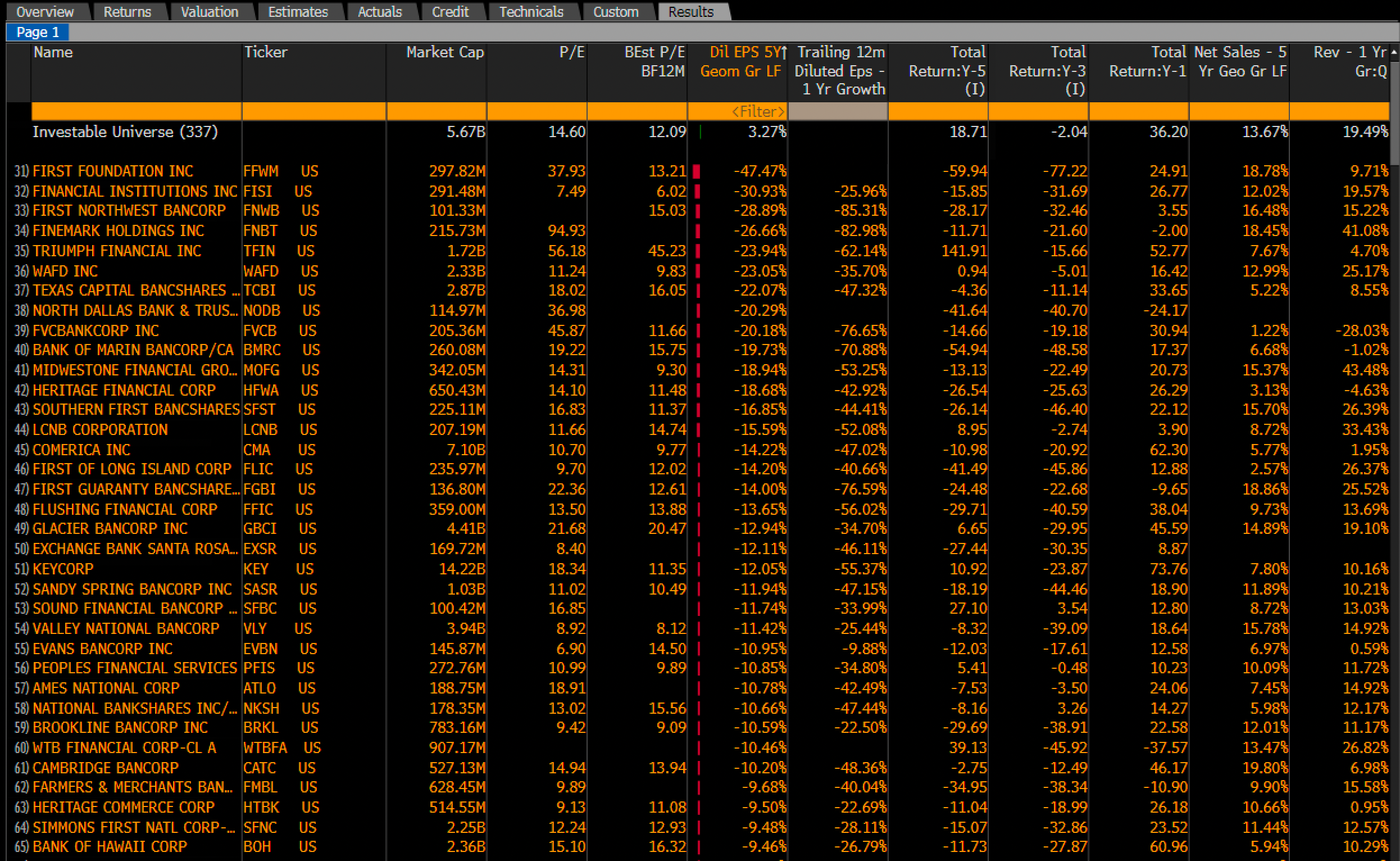Sort by Total Return:Y-1 header
Viewport: 1400px width, 861px height.
[1138, 72]
